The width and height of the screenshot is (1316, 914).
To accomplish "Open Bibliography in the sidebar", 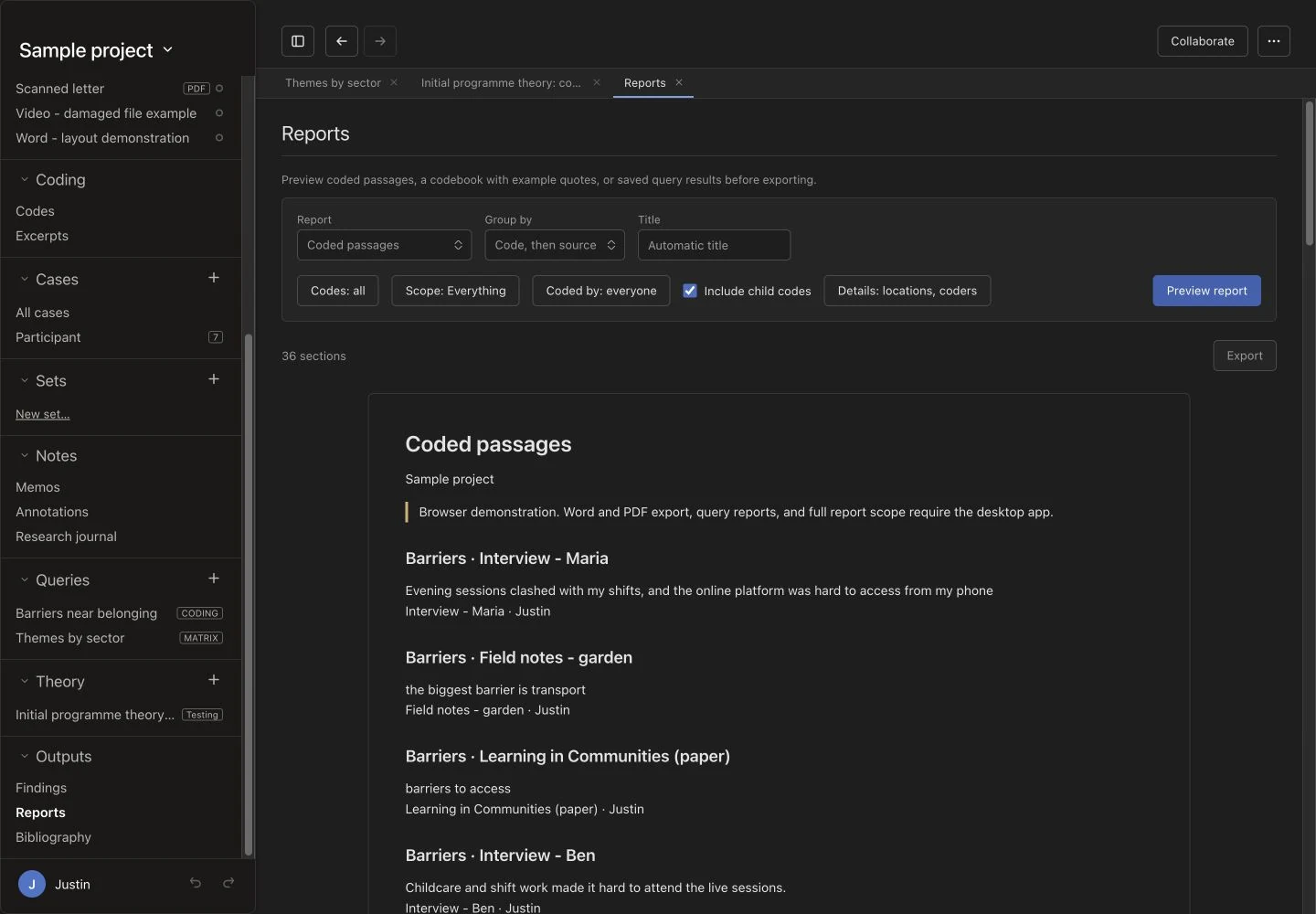I will pos(53,837).
